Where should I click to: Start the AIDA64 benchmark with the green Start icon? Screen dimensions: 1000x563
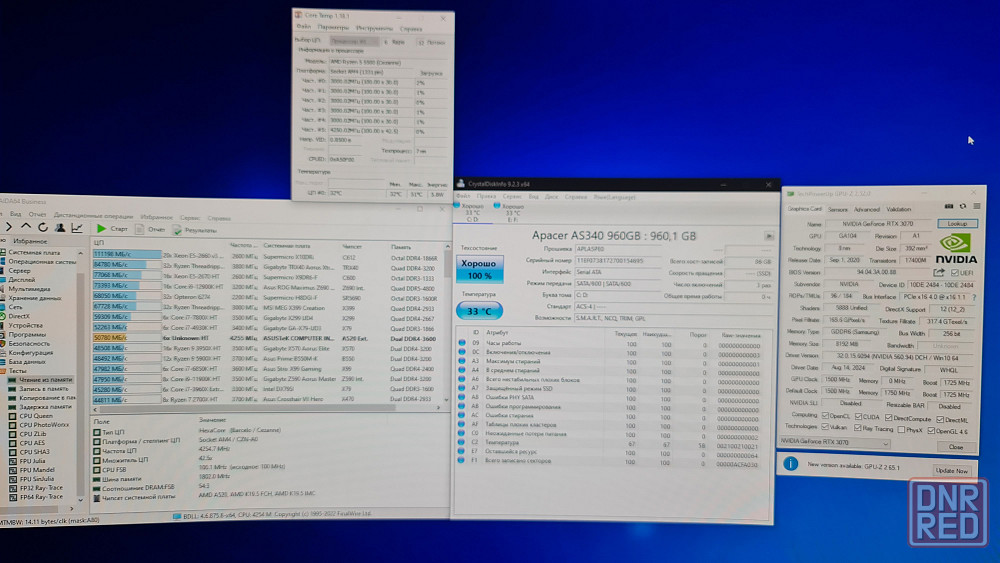click(x=101, y=228)
